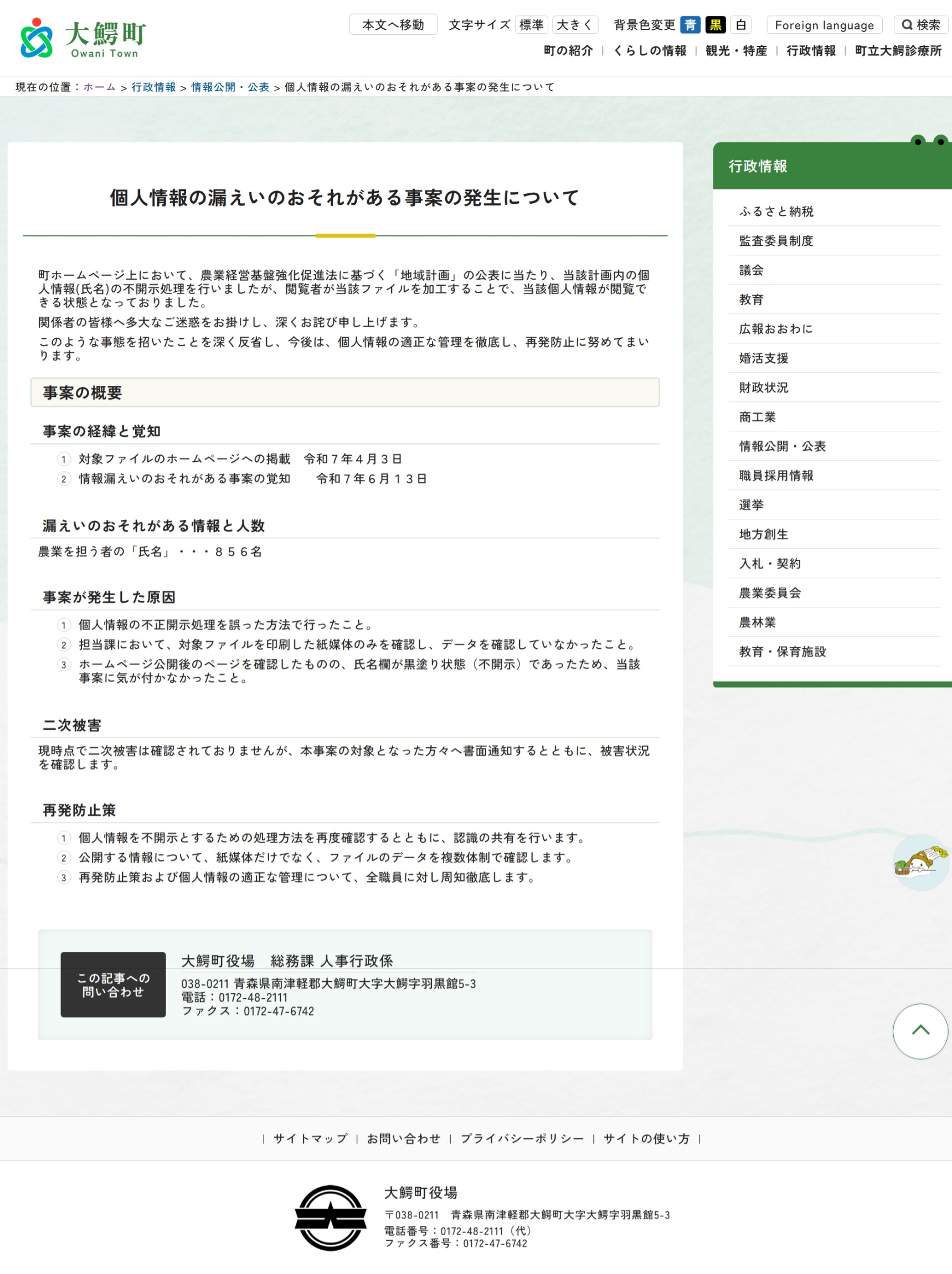This screenshot has height=1274, width=952.
Task: Click the サイトマップ footer link
Action: 311,1139
